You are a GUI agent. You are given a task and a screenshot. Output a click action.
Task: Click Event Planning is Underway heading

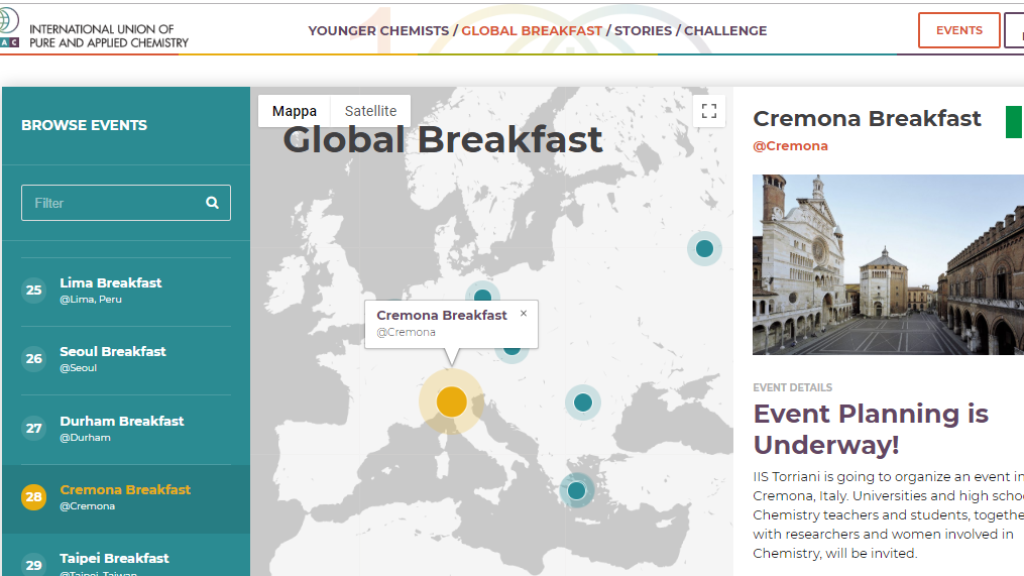[x=871, y=429]
